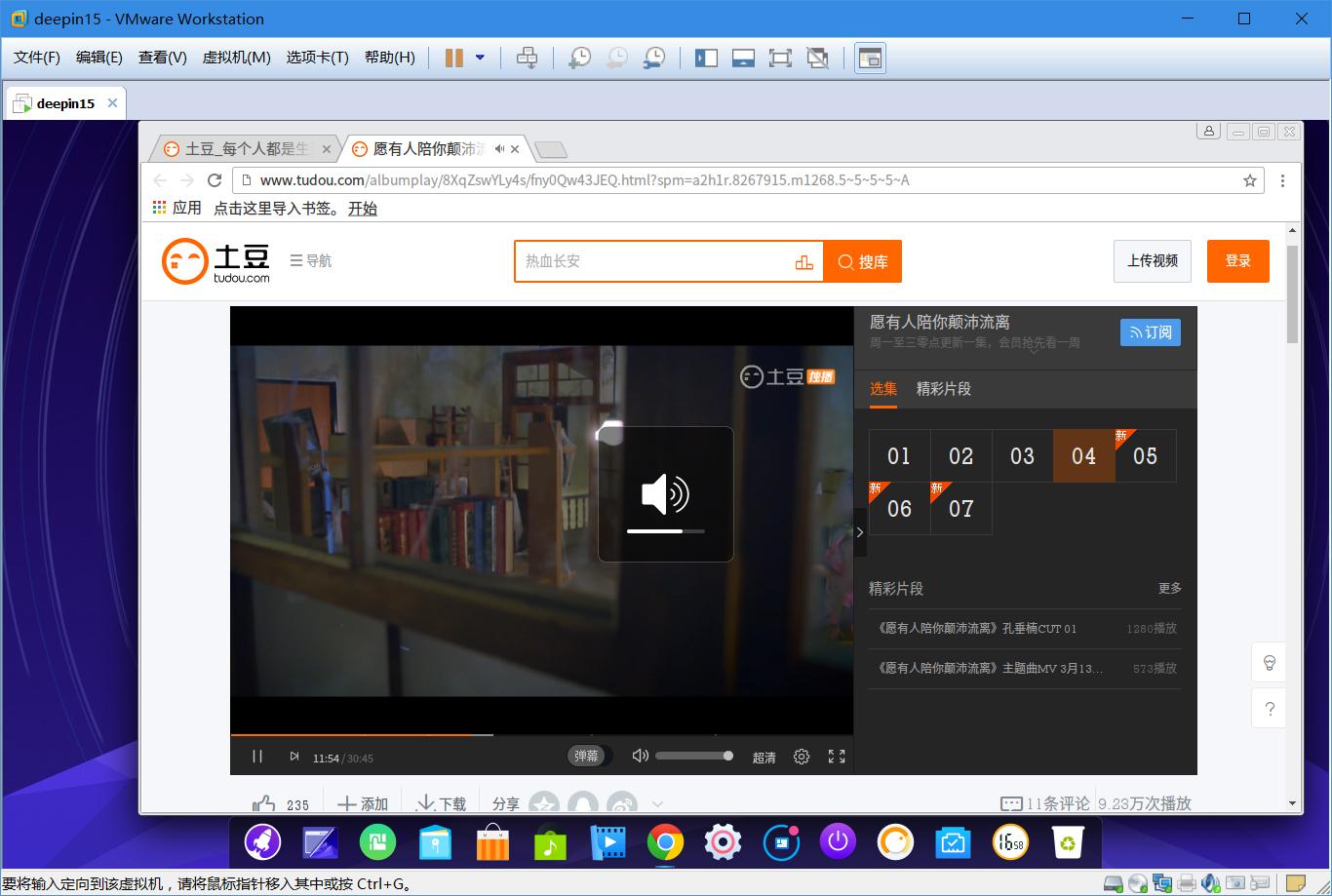This screenshot has width=1332, height=896.
Task: Enter fullscreen mode on the player
Action: tap(836, 756)
